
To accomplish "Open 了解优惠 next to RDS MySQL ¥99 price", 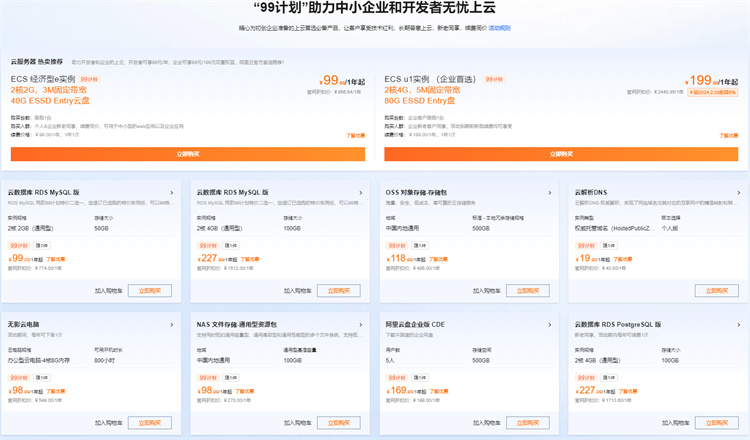I will (x=55, y=259).
